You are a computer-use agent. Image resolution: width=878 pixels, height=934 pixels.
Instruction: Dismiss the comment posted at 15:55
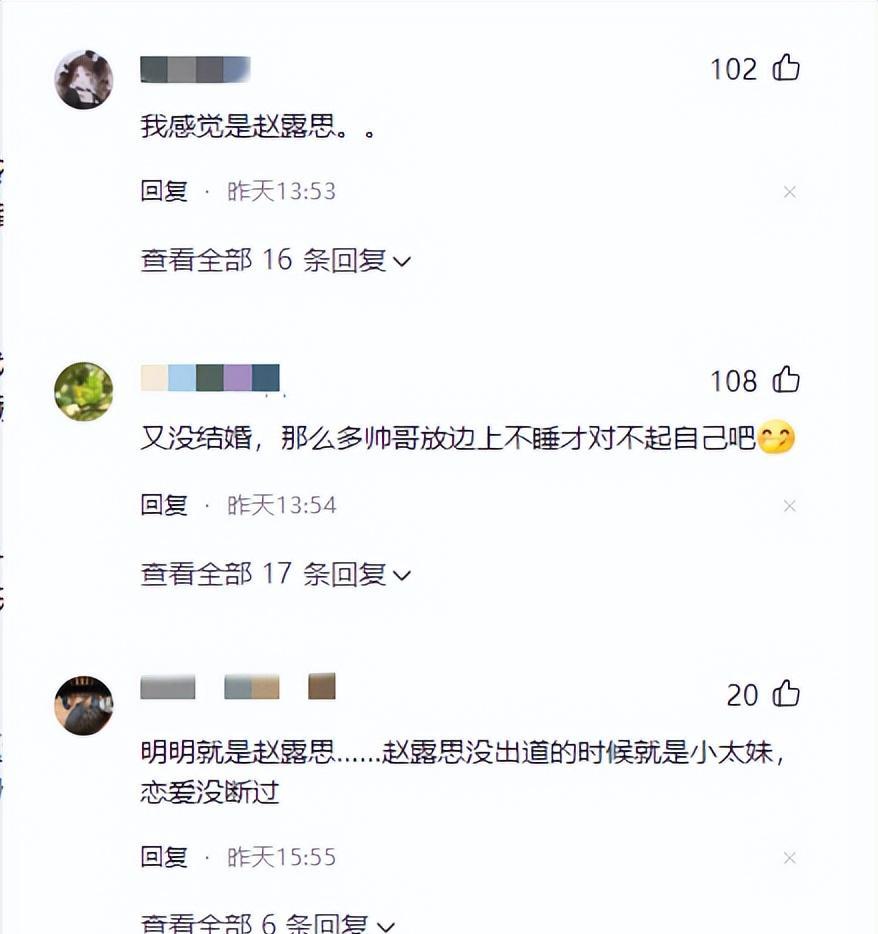790,858
